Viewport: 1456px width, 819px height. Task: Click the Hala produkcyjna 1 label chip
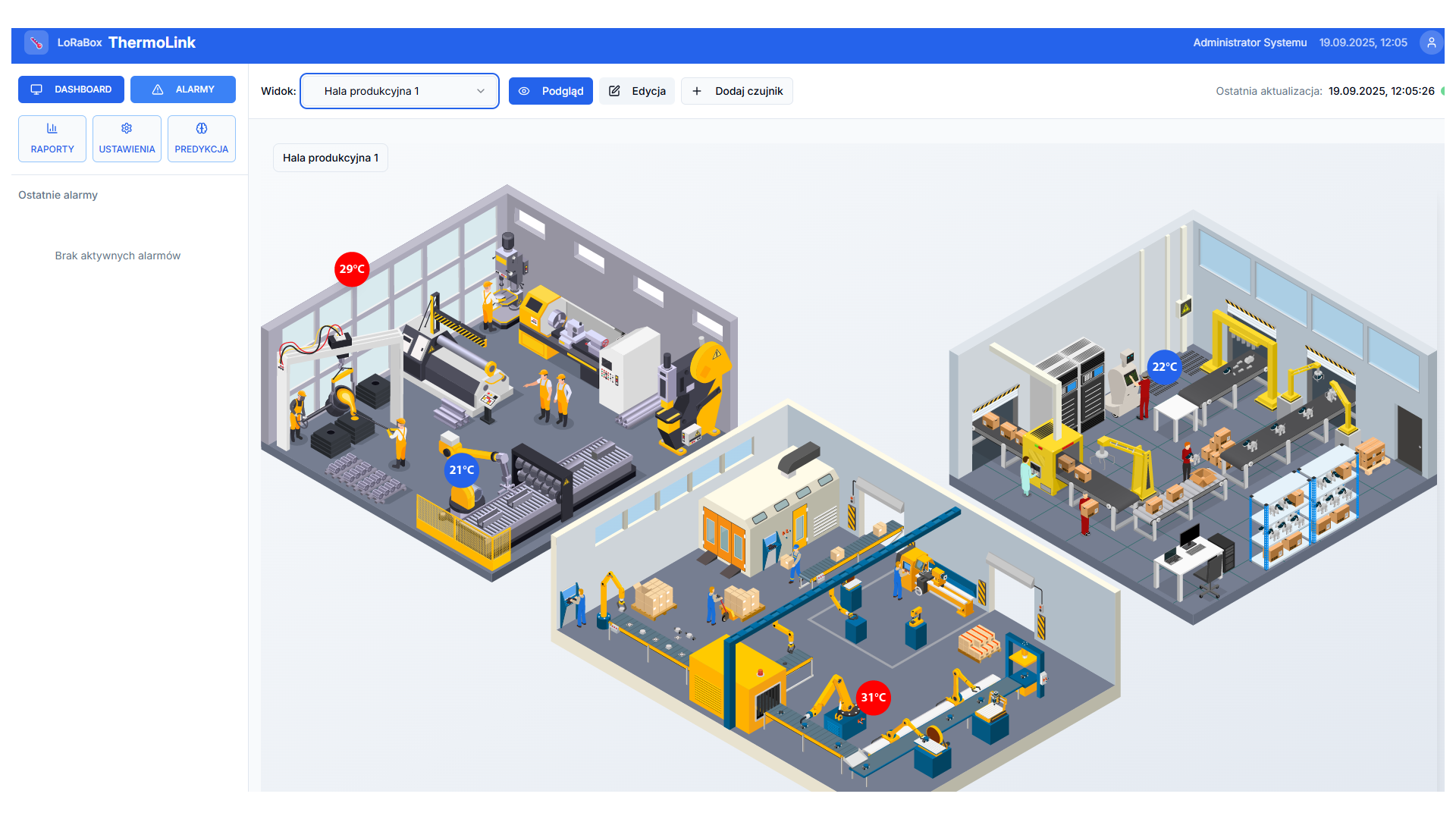point(331,158)
